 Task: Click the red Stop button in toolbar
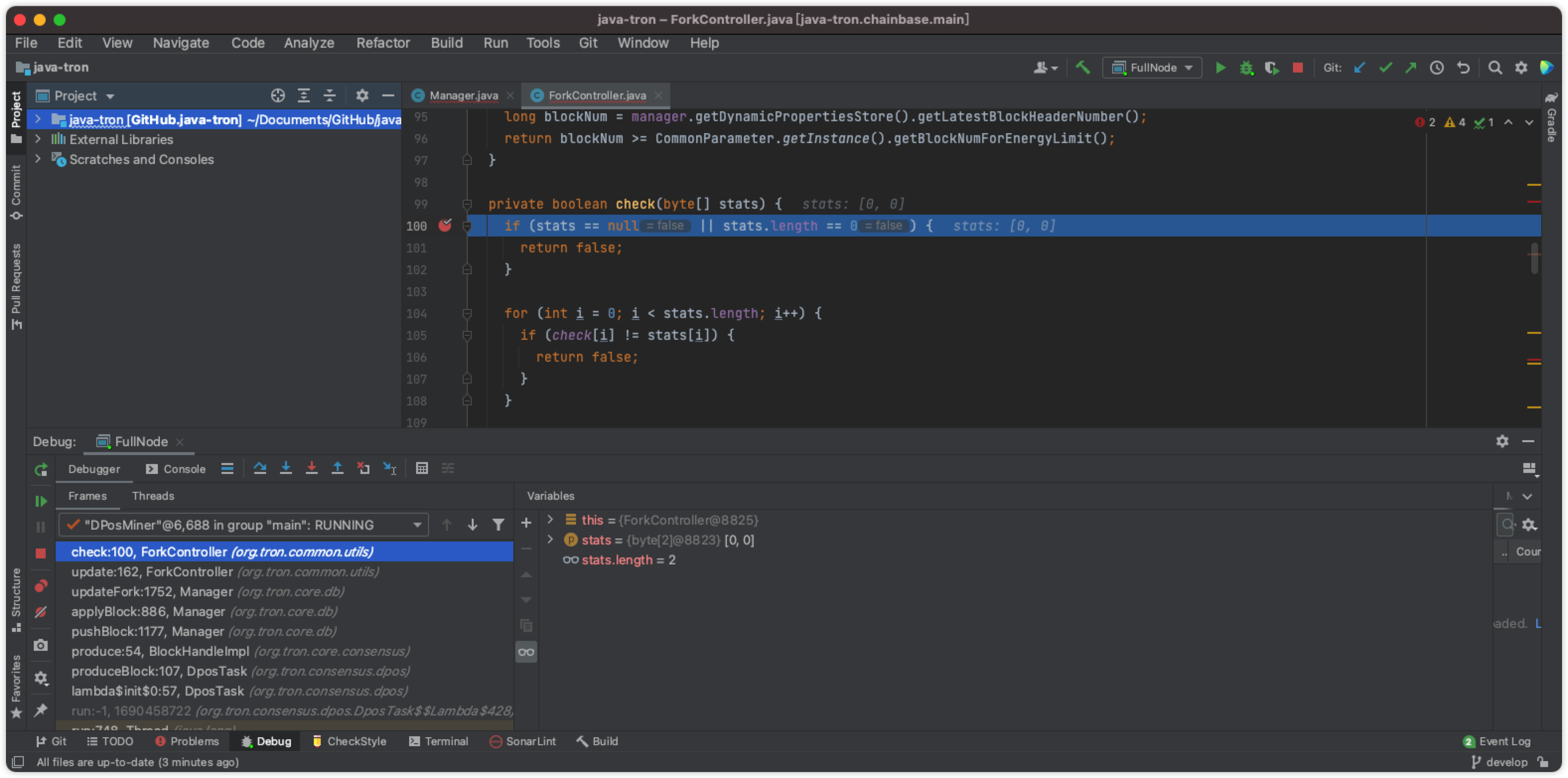pos(1298,68)
